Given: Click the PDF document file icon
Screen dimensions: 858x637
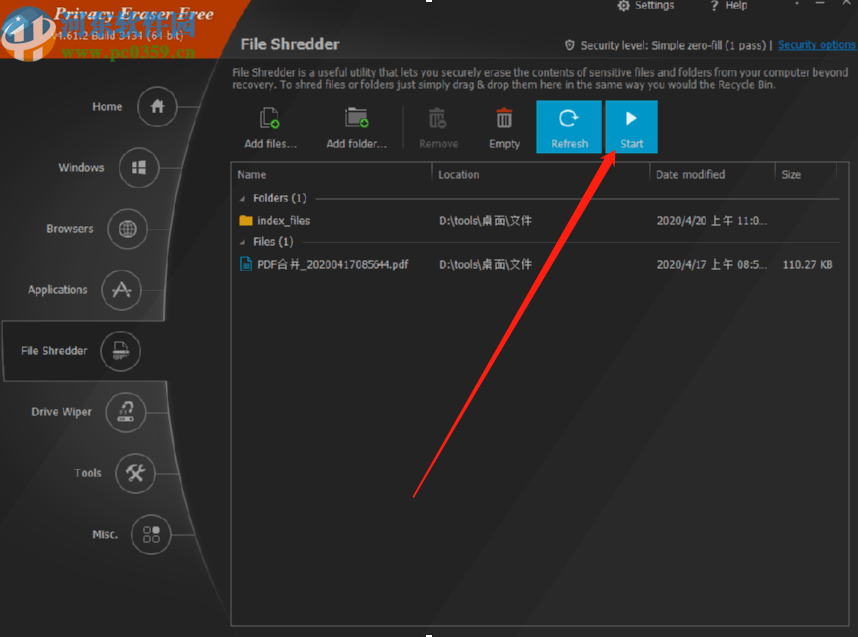Looking at the screenshot, I should pos(246,264).
